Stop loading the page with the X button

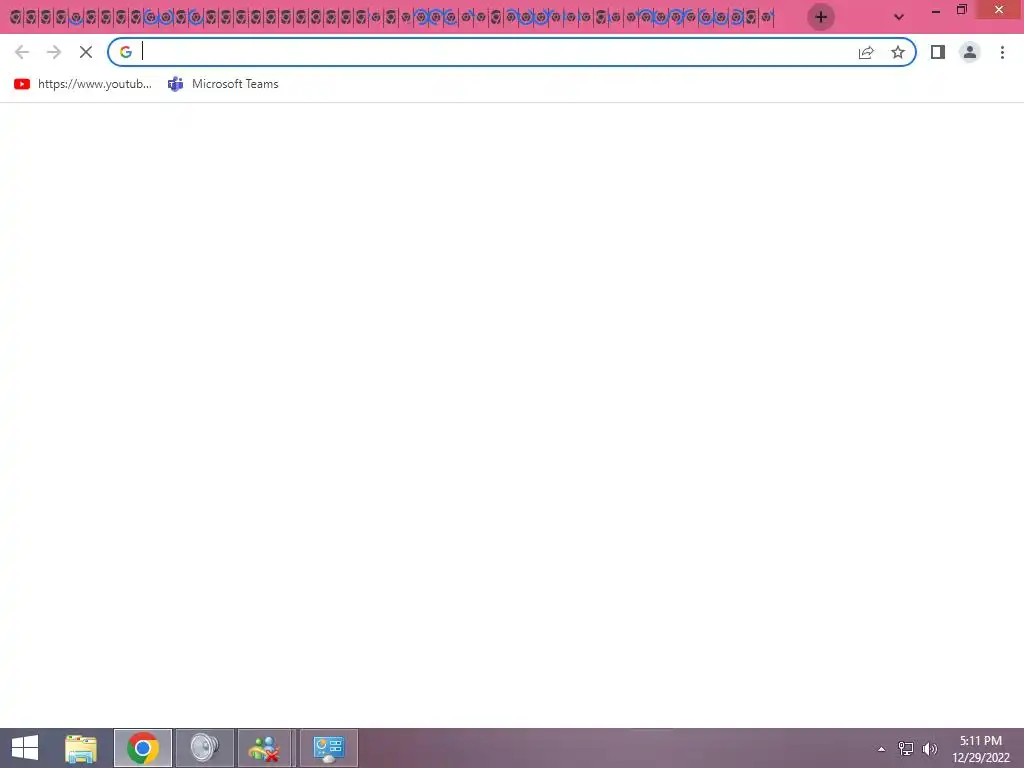(x=86, y=52)
